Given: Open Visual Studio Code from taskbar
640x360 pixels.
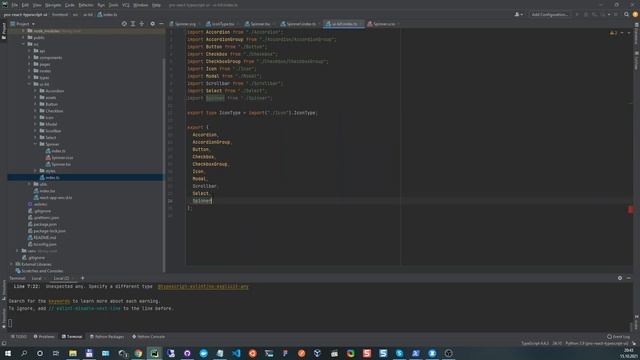Looking at the screenshot, I should coord(236,353).
